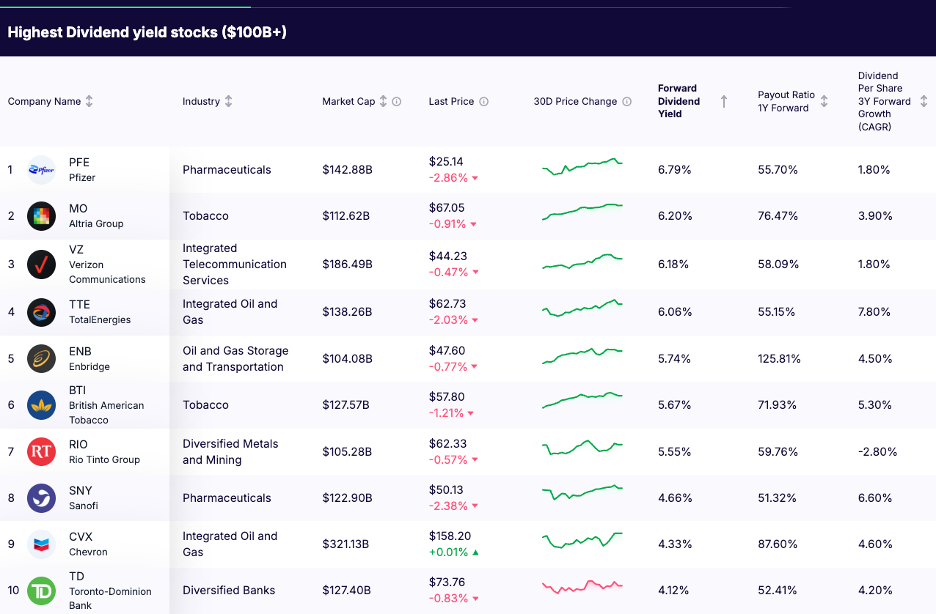Open the RIO ticker link

[78, 445]
